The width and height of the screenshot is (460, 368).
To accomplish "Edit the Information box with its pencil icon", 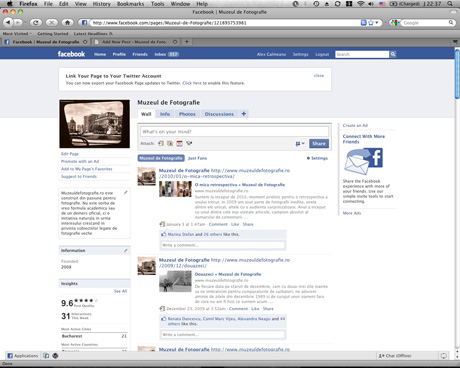I will pos(126,250).
